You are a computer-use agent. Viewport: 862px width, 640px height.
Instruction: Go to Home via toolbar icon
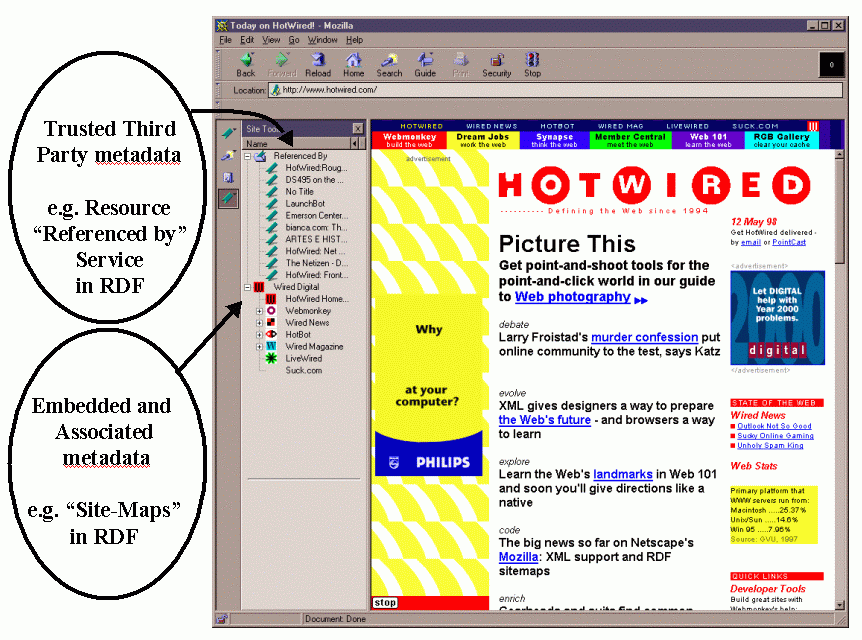pos(354,64)
